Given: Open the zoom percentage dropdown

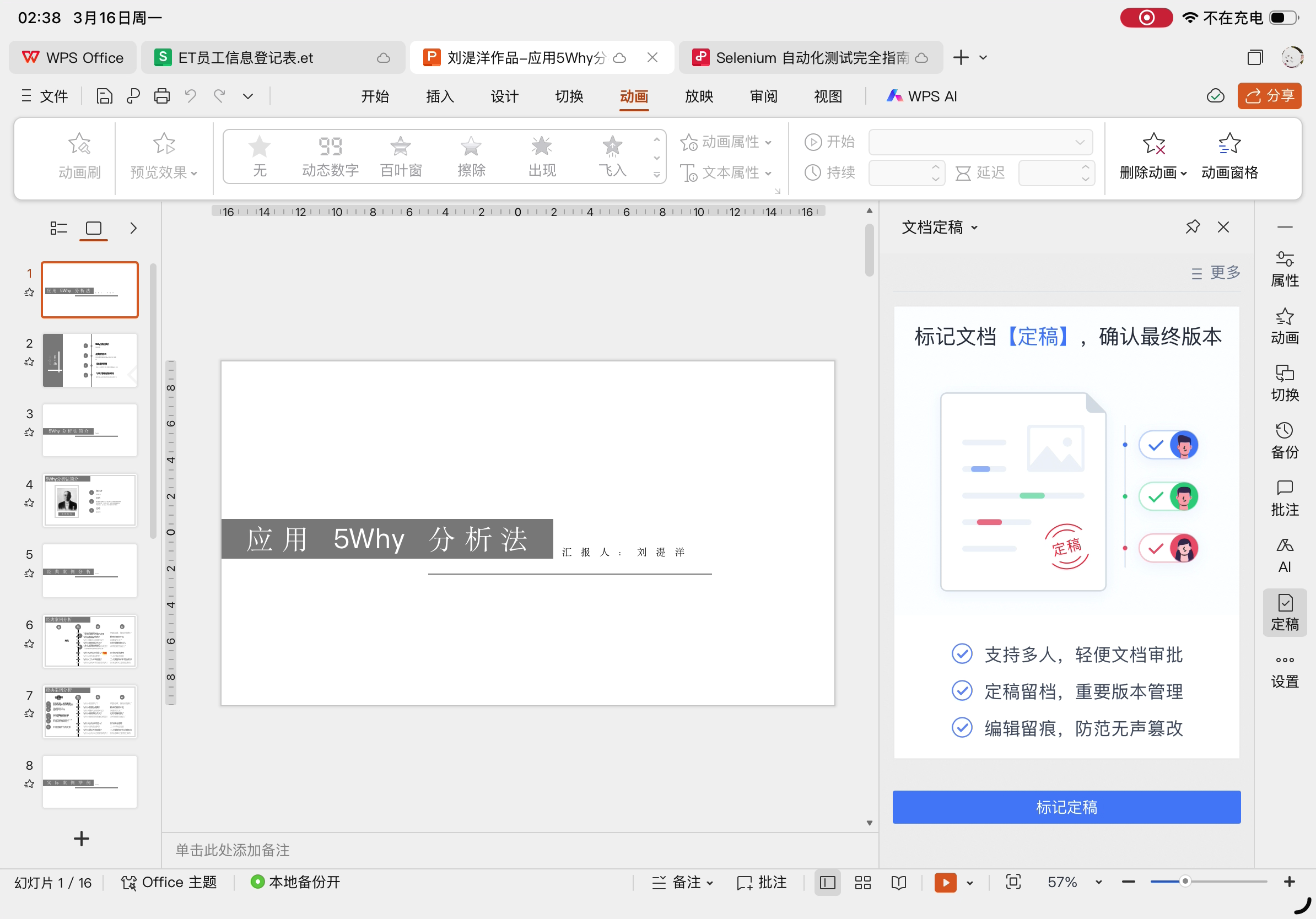Looking at the screenshot, I should (x=1098, y=882).
